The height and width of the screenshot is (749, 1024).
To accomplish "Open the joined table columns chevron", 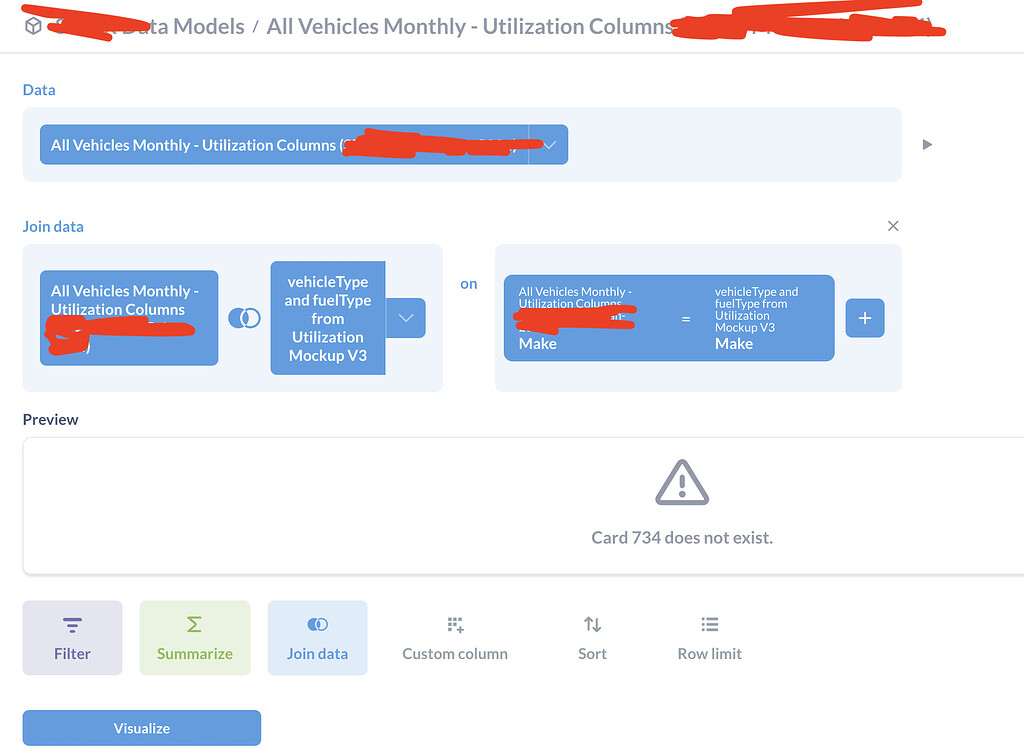I will (405, 318).
